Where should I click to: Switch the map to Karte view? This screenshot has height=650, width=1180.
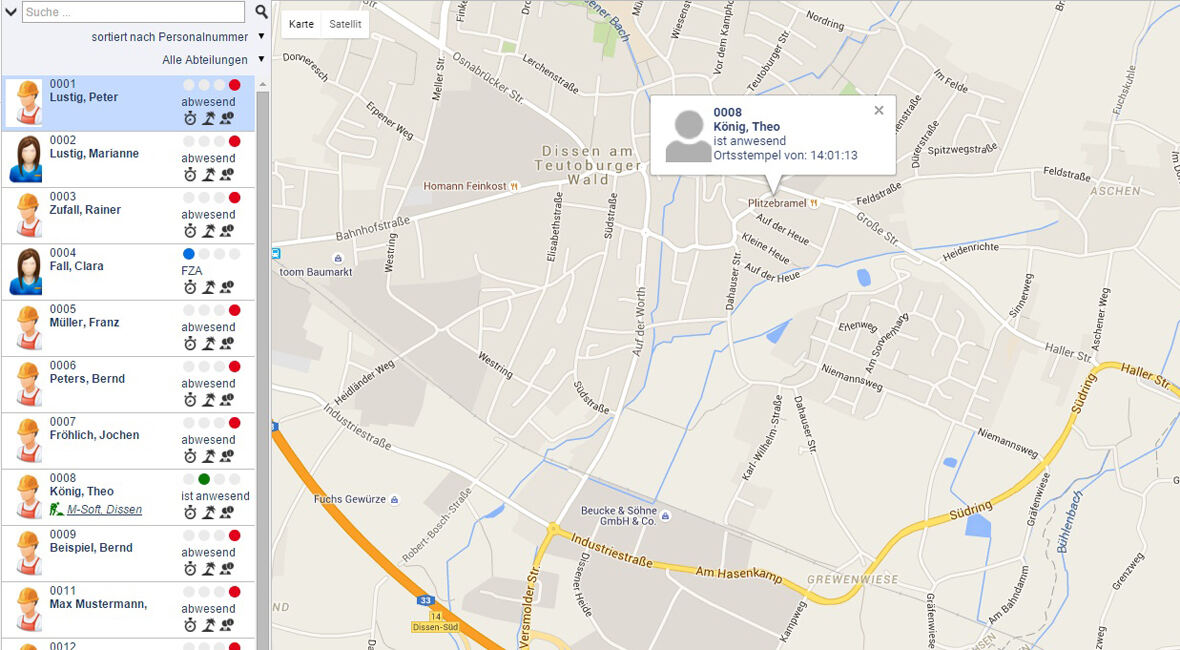301,24
